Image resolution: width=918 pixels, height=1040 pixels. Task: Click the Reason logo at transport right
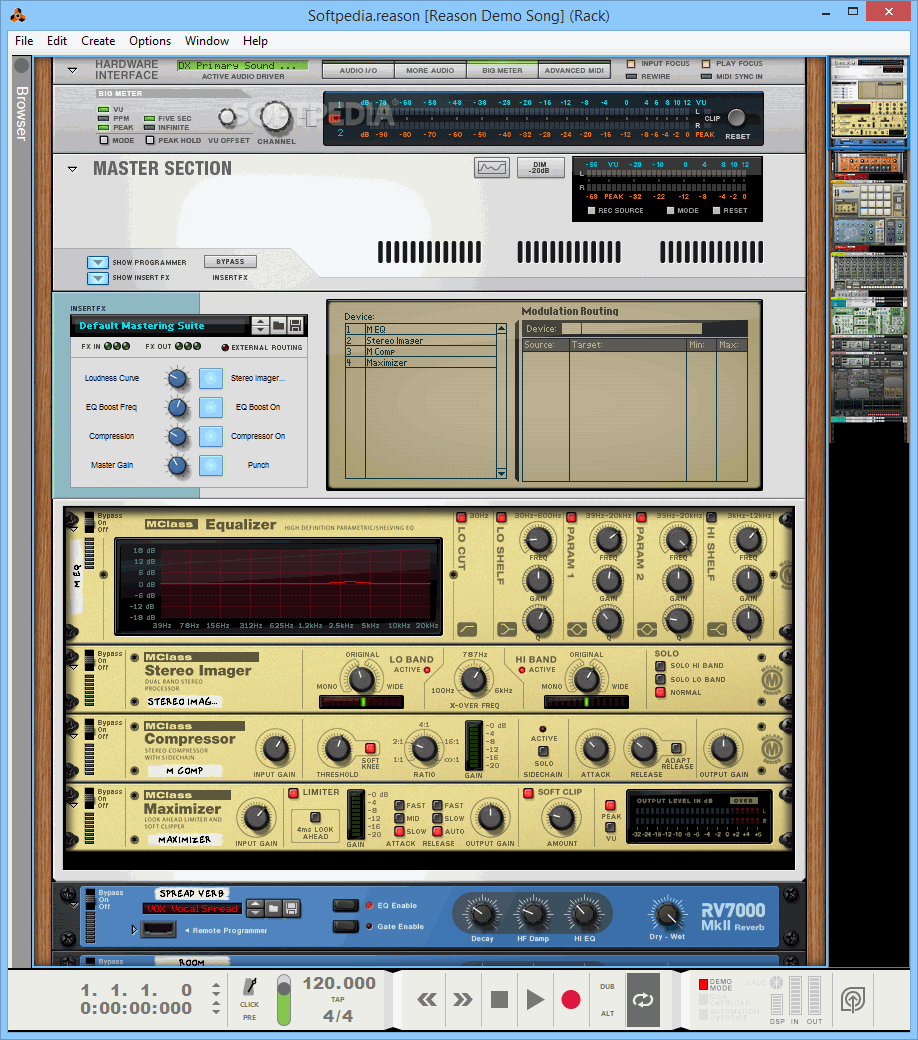853,999
